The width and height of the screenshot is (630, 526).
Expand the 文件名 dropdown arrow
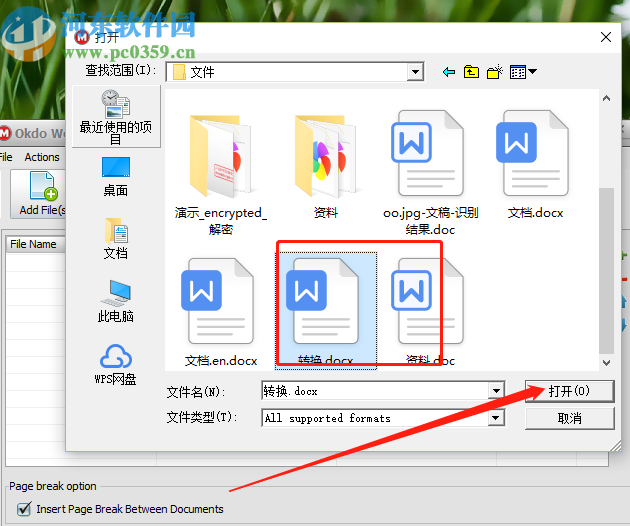tap(496, 391)
